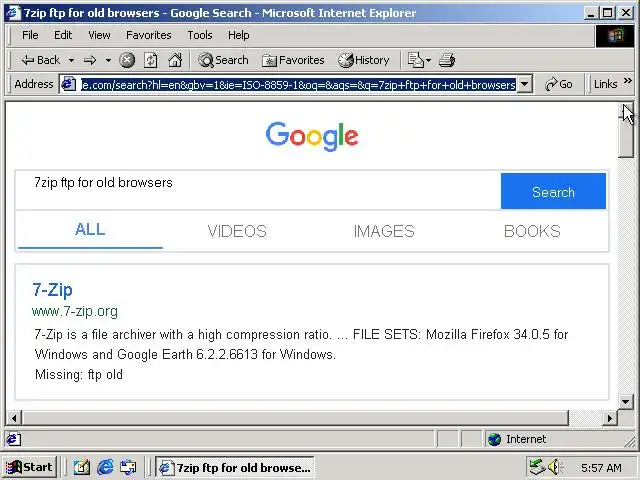Viewport: 640px width, 480px height.
Task: Open the Help menu
Action: click(238, 35)
